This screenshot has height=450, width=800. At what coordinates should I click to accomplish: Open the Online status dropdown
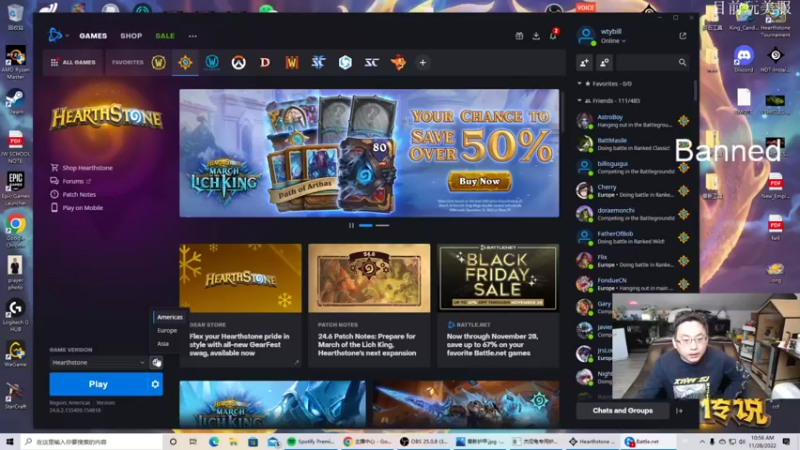613,41
